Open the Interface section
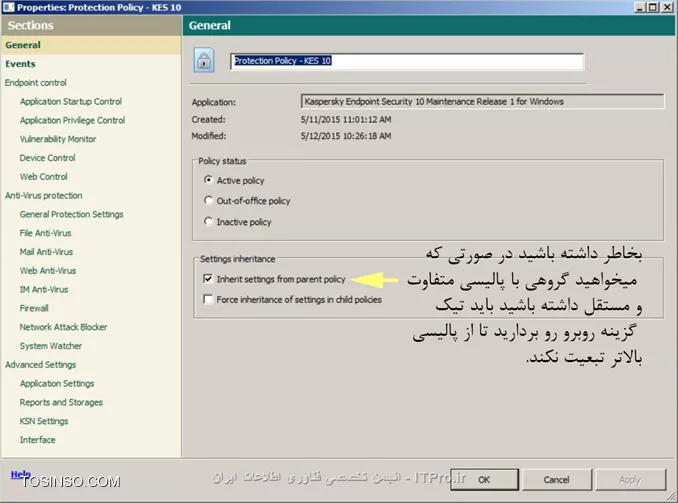This screenshot has height=503, width=678. tap(38, 440)
